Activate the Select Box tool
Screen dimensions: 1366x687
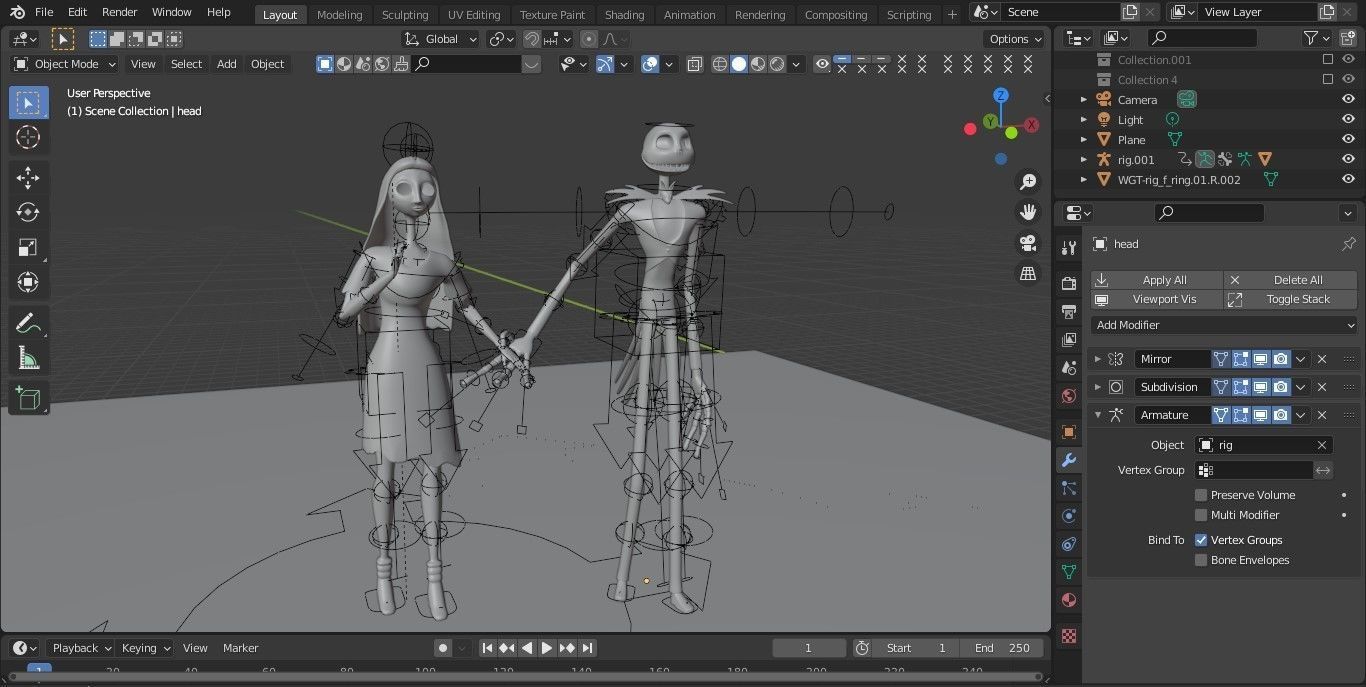pyautogui.click(x=28, y=103)
